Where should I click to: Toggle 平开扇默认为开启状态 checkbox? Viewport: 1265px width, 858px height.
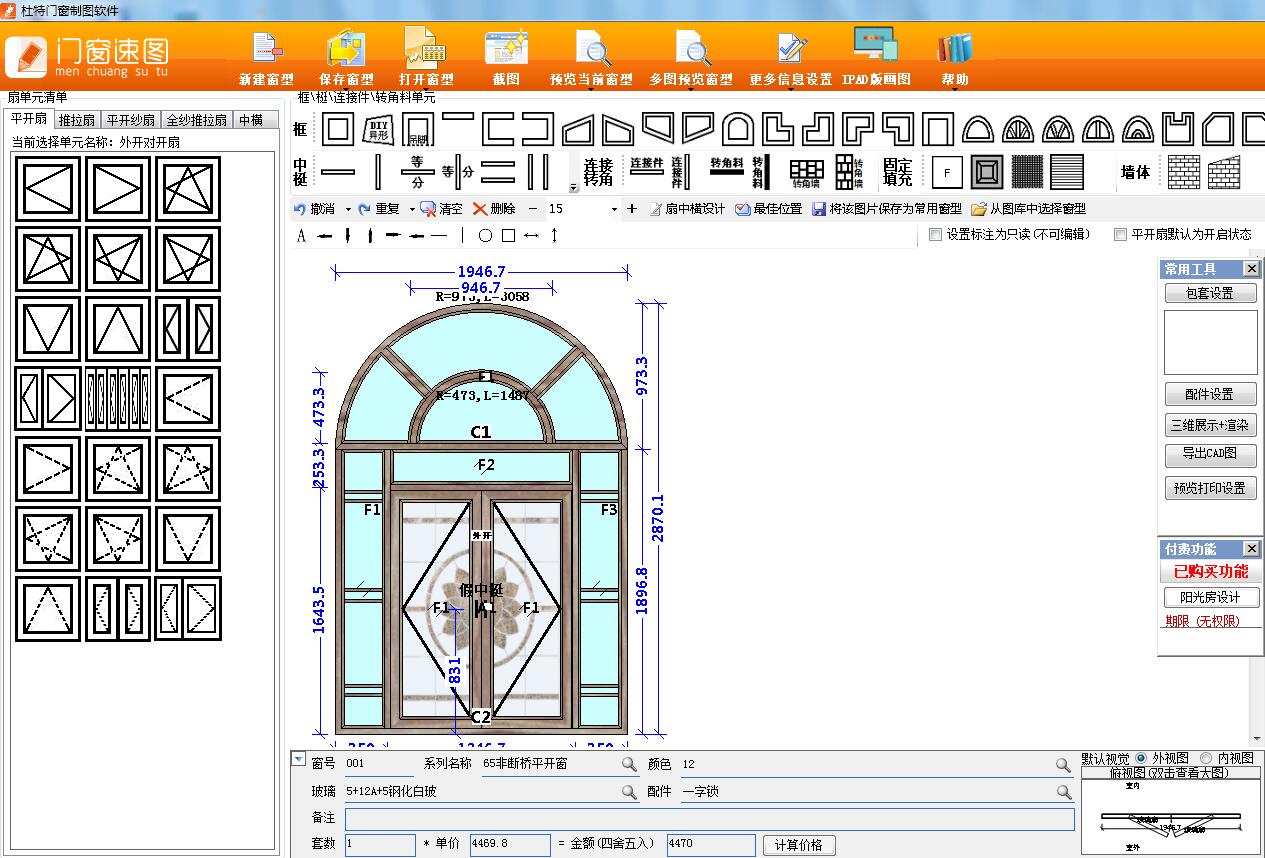[1121, 235]
